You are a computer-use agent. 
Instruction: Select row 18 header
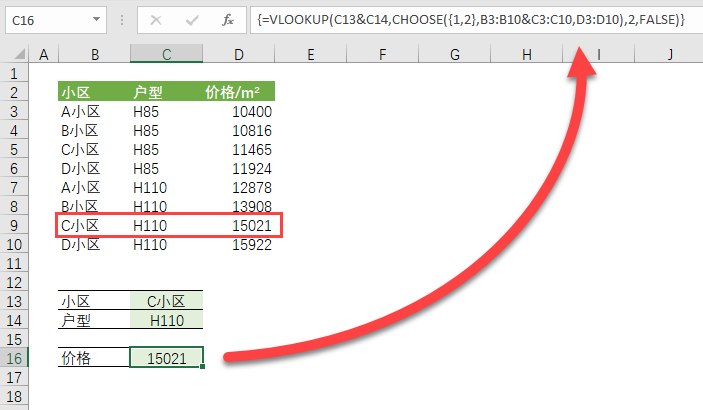click(14, 397)
